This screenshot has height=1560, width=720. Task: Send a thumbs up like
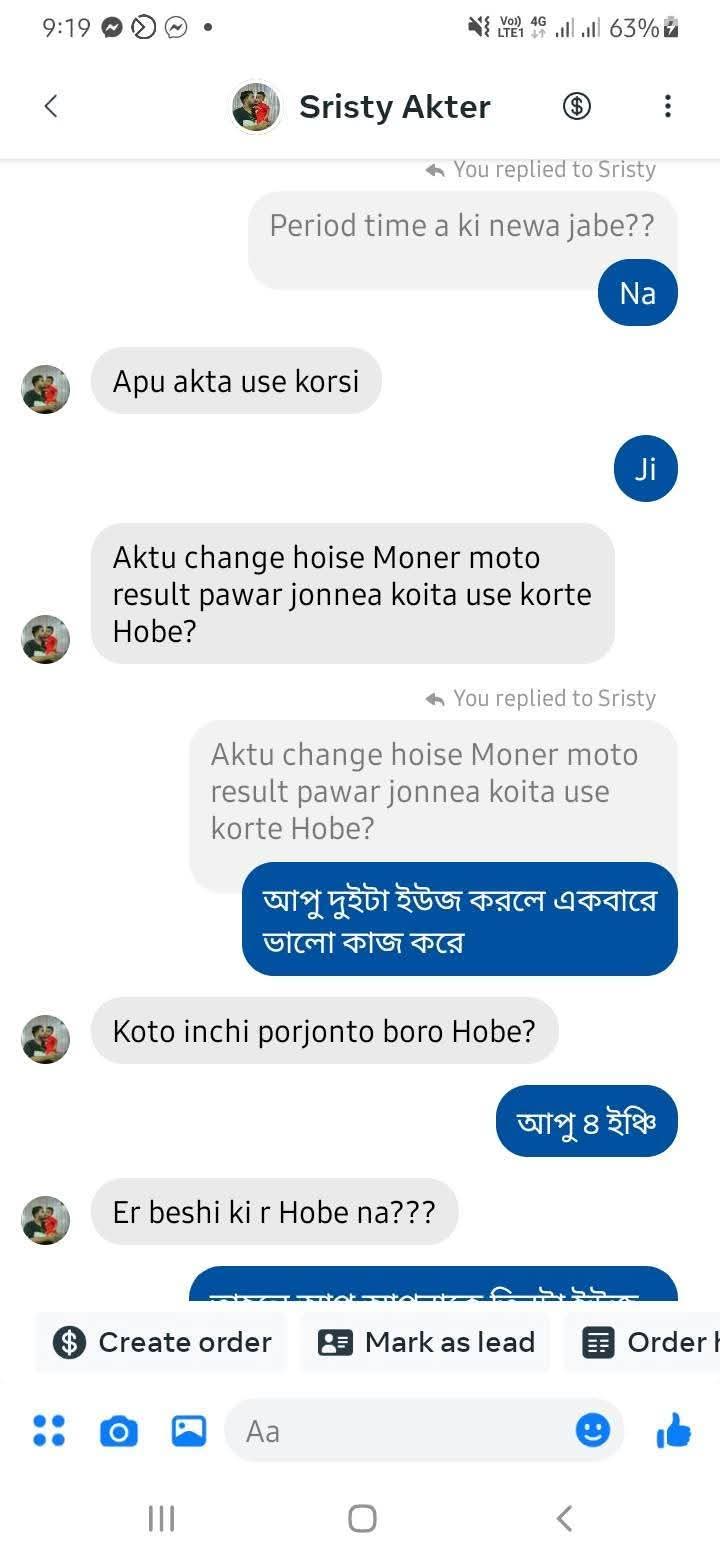click(674, 1430)
